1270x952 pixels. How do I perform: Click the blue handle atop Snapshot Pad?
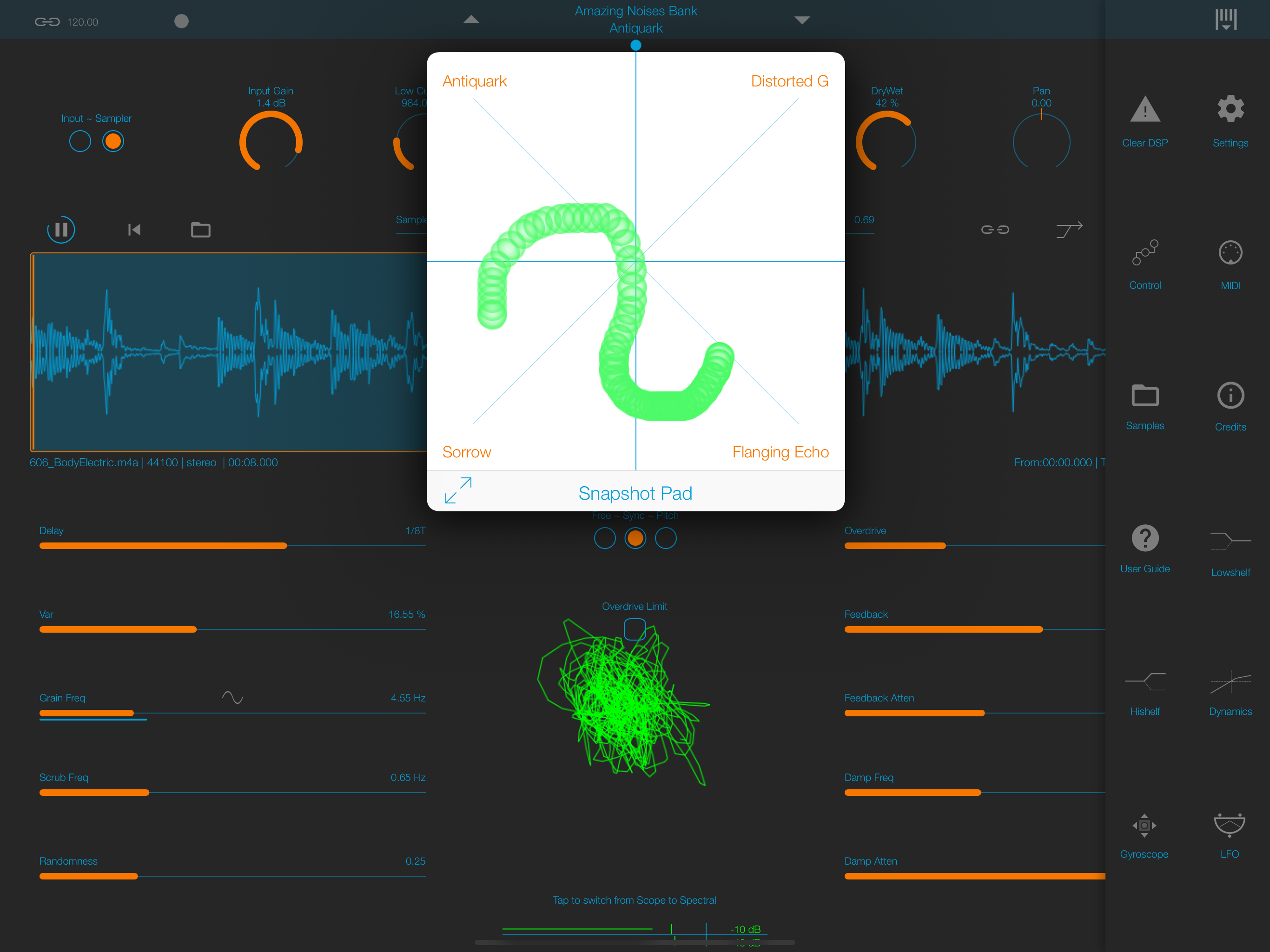point(635,45)
